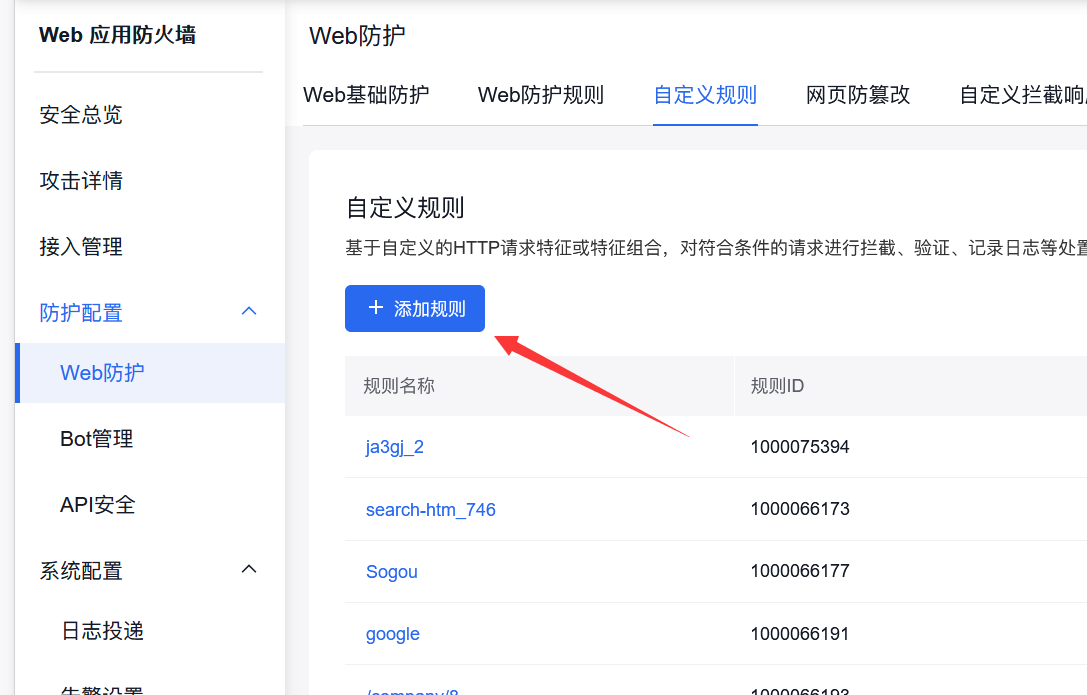Open 日志投递 in the sidebar
This screenshot has height=695, width=1087.
(x=103, y=631)
